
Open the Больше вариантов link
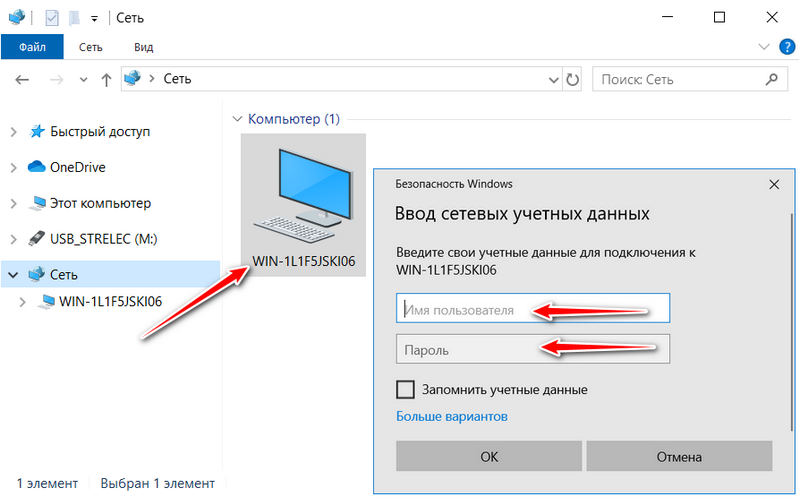(x=452, y=417)
